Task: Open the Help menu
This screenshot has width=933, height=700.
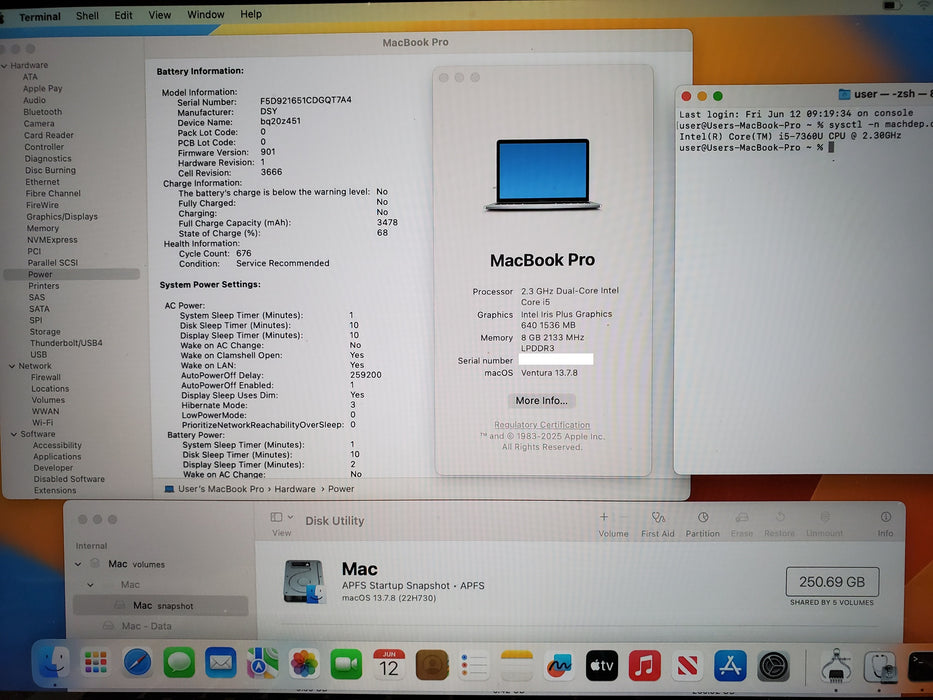Action: 251,14
